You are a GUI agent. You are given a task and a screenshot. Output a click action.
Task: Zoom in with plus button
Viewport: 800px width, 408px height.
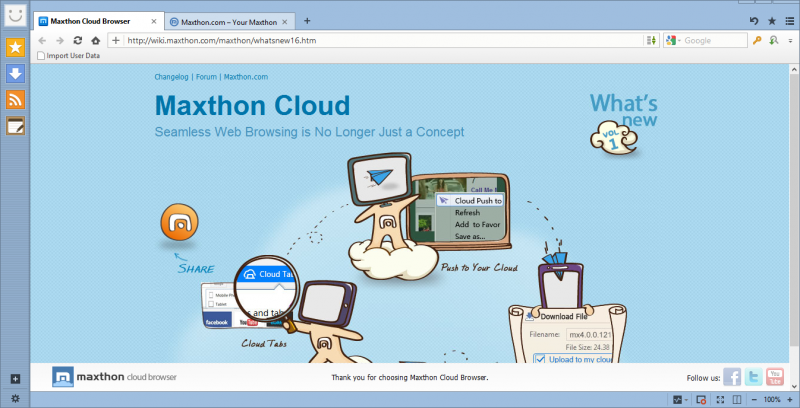click(789, 399)
